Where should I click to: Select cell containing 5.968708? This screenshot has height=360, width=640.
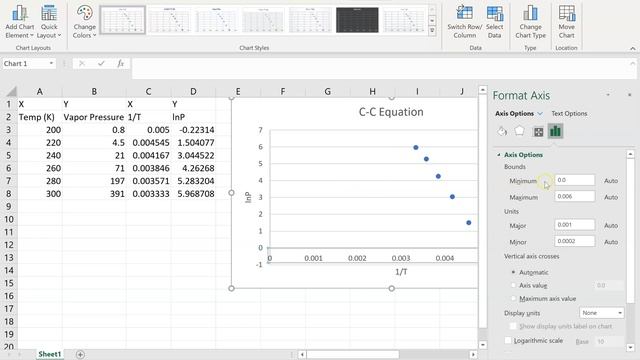(193, 193)
